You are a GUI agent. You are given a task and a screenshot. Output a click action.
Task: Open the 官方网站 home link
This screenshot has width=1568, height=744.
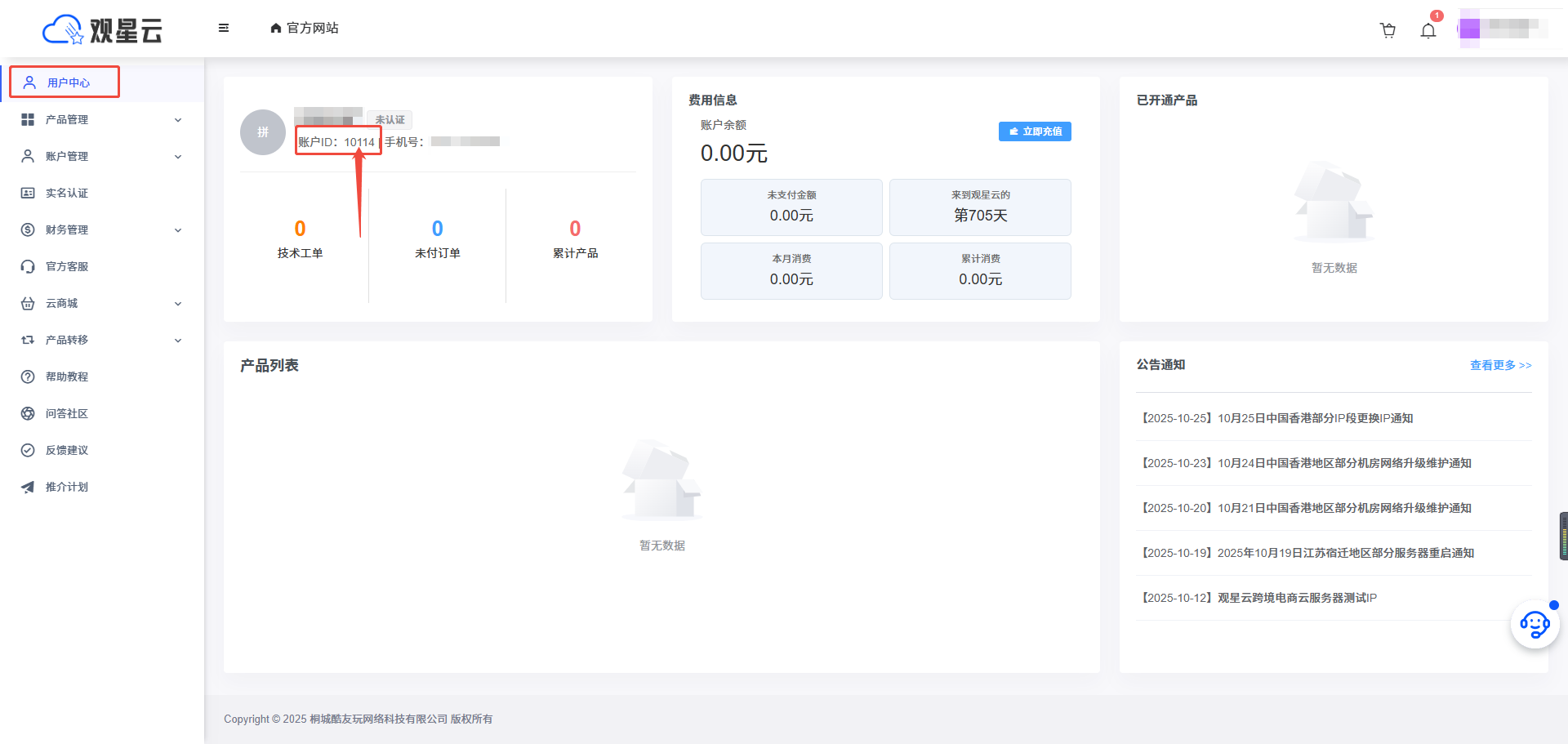click(305, 28)
